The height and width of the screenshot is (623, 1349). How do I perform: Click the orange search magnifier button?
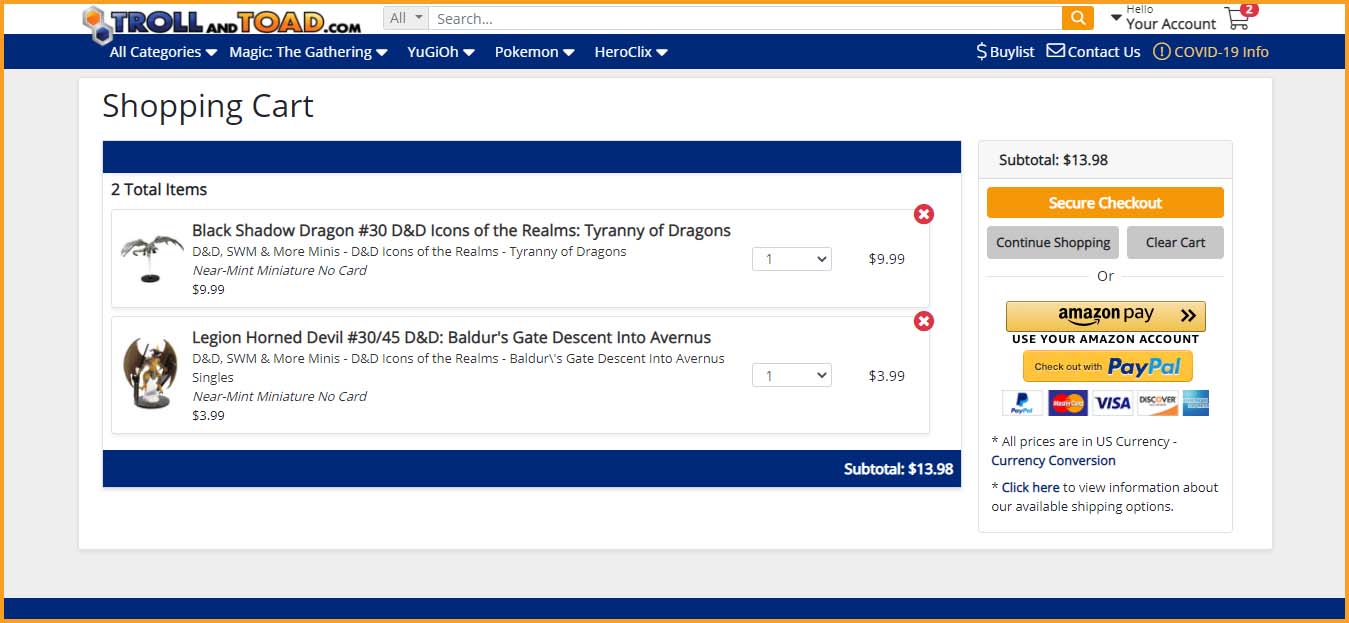(x=1077, y=18)
